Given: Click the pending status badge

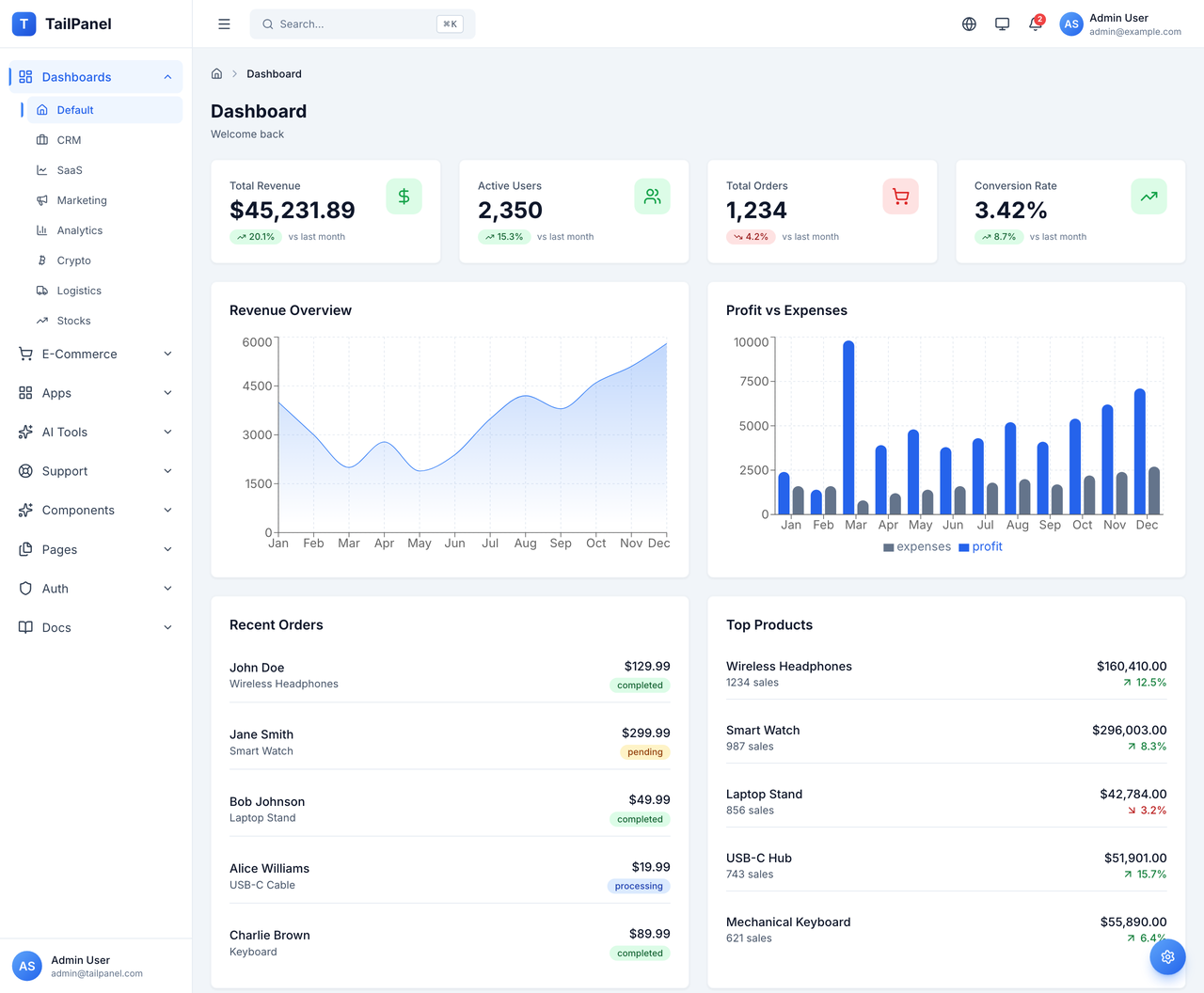Looking at the screenshot, I should click(645, 752).
